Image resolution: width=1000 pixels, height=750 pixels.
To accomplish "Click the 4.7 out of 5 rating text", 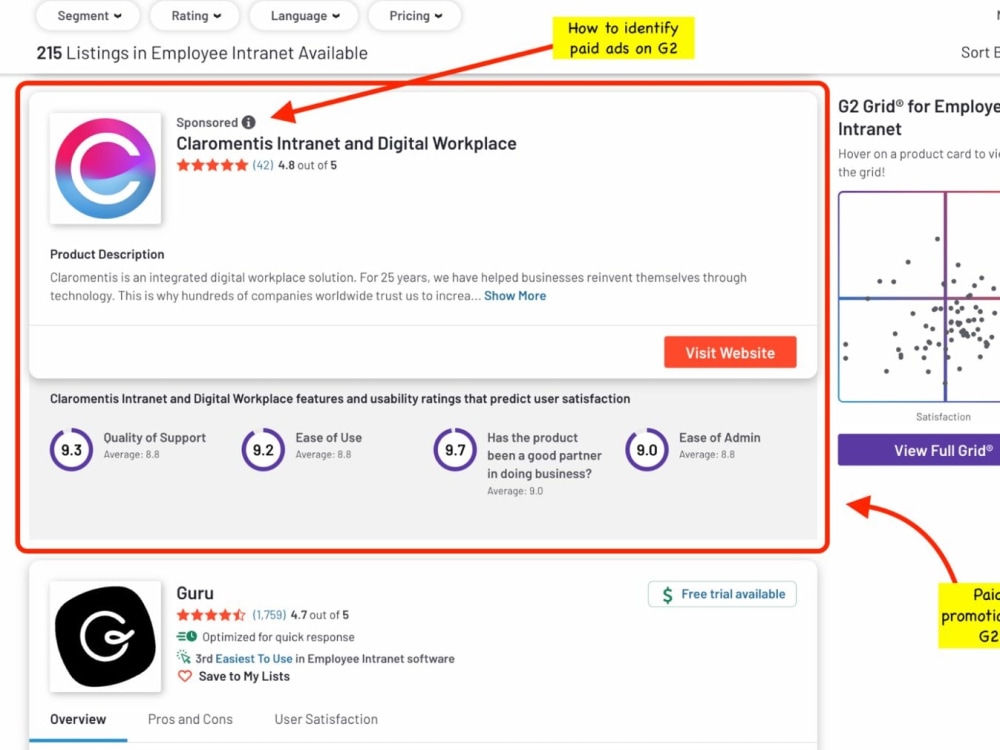I will tap(320, 615).
